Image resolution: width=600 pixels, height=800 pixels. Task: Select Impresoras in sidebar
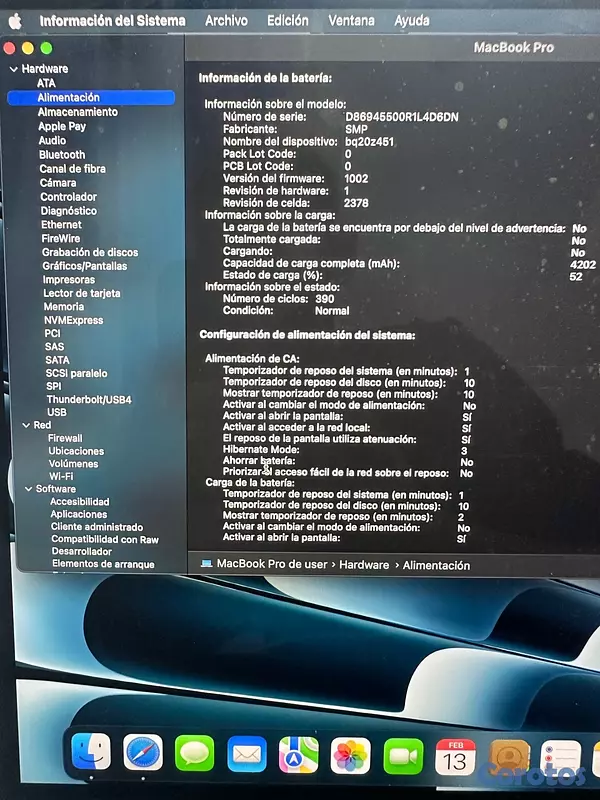(69, 280)
